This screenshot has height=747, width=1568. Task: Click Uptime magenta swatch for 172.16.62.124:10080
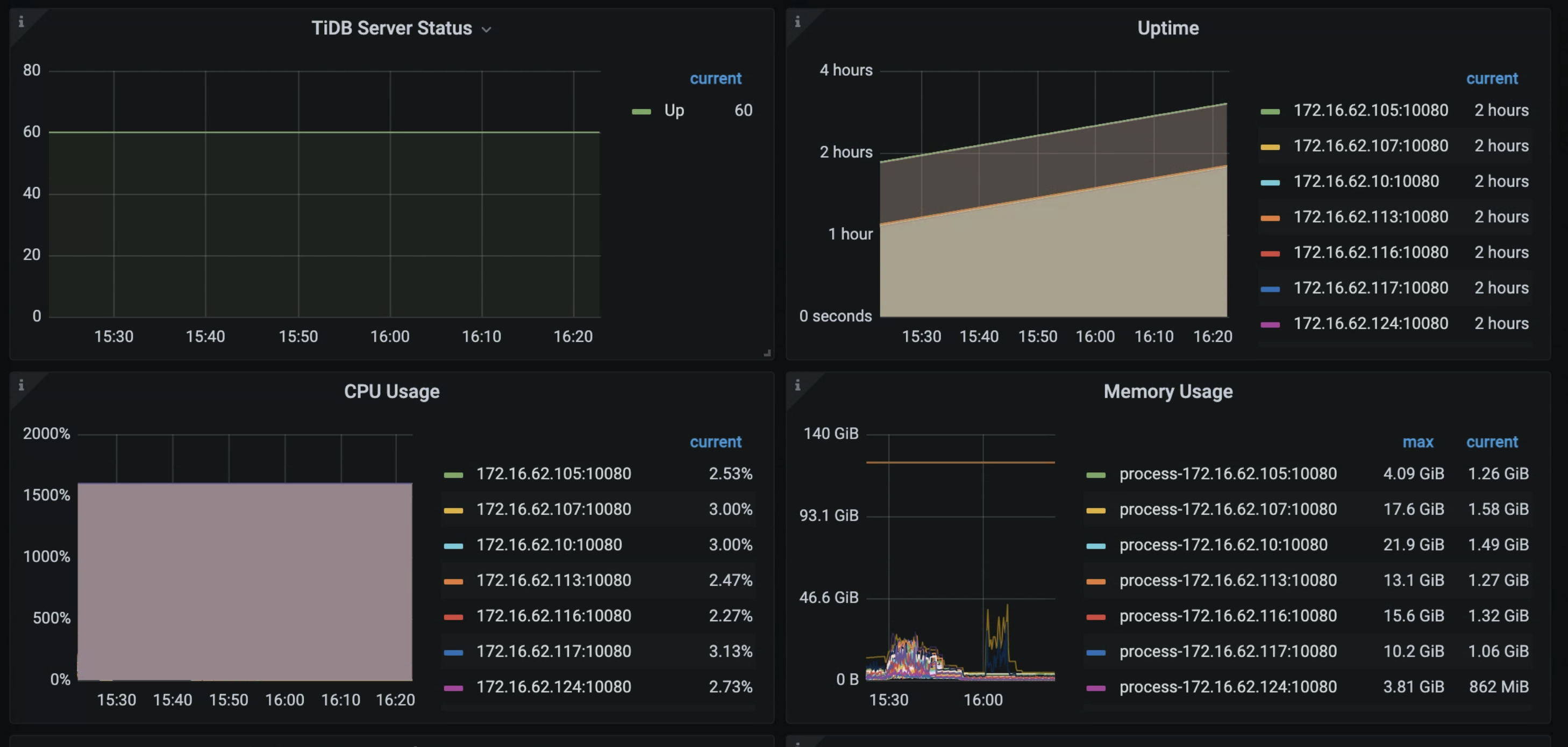point(1270,324)
